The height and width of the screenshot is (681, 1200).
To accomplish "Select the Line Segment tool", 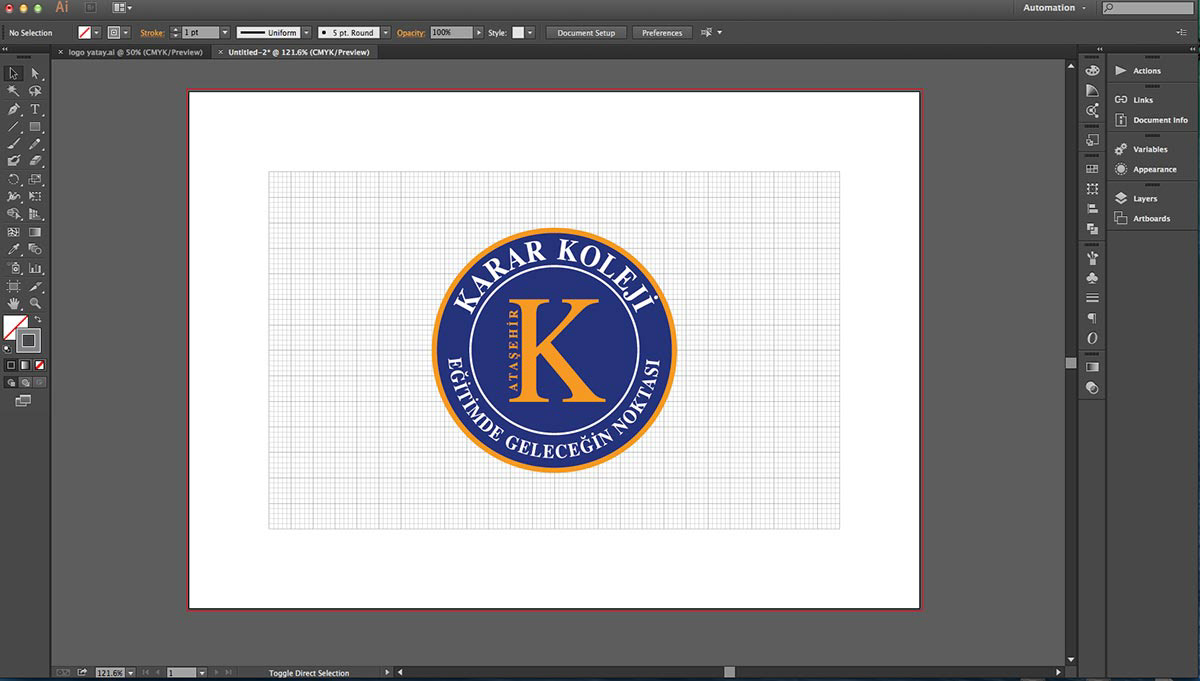I will pyautogui.click(x=14, y=127).
